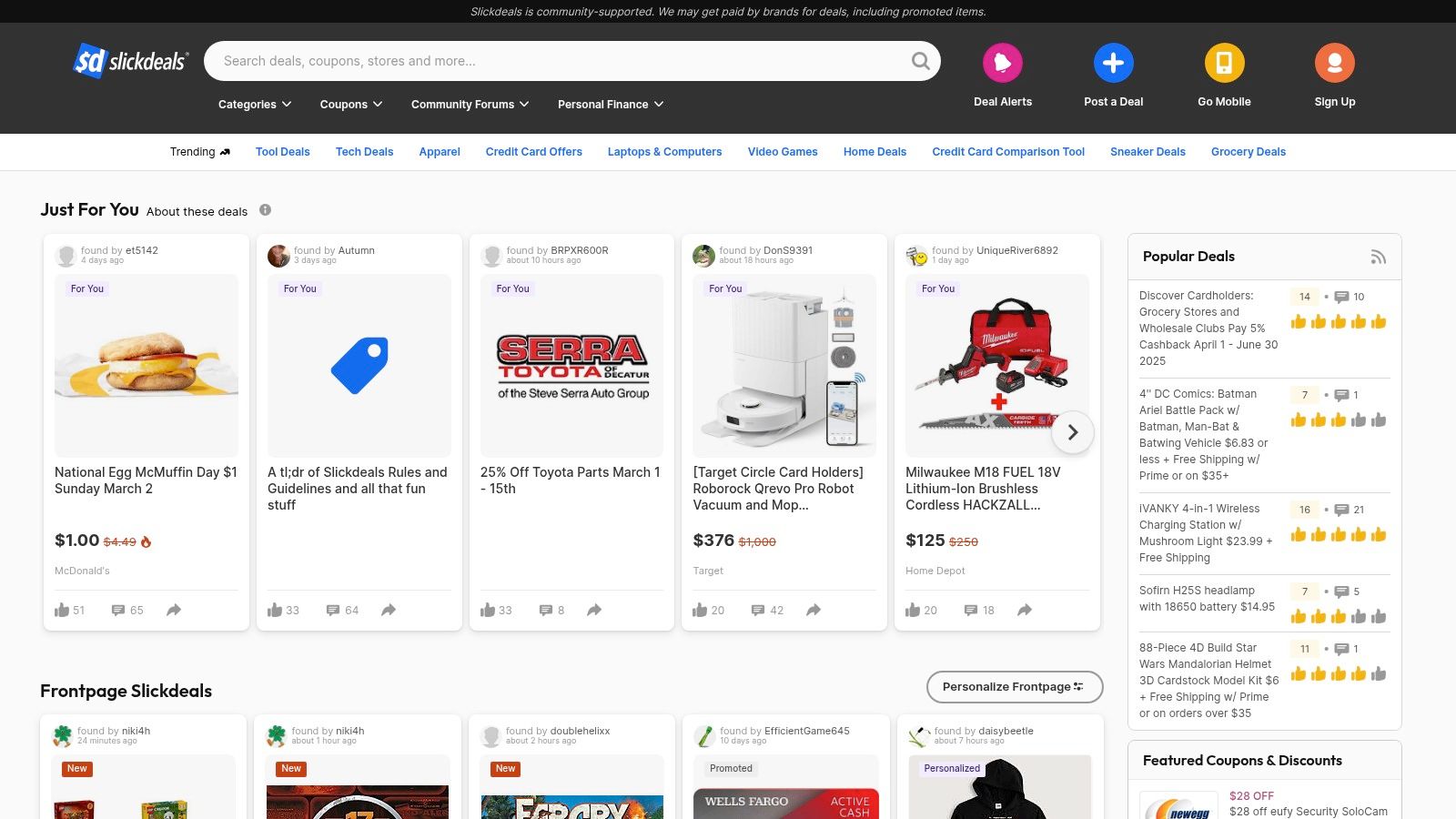Open Deal Alerts bell icon
The image size is (1456, 819).
click(1003, 63)
